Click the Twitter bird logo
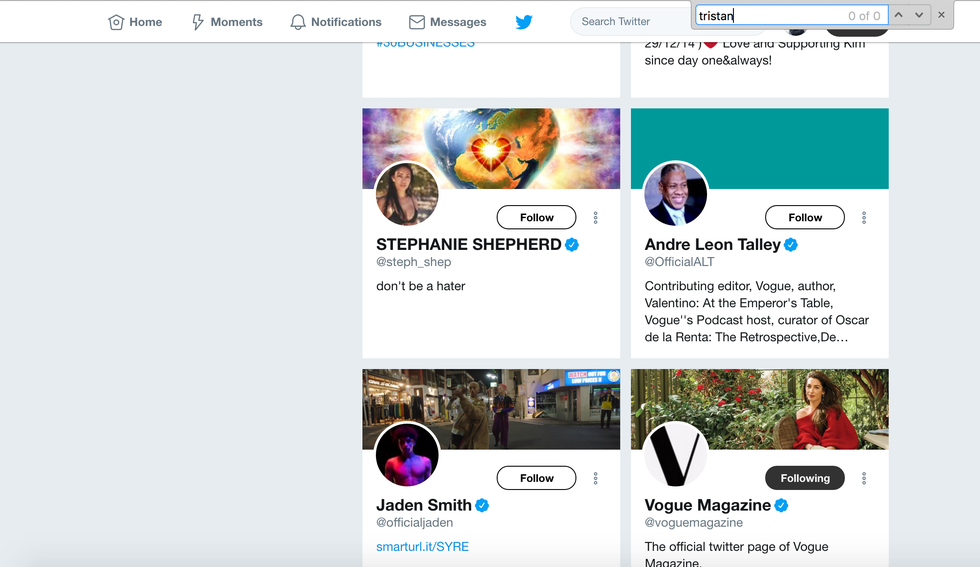 pos(524,22)
